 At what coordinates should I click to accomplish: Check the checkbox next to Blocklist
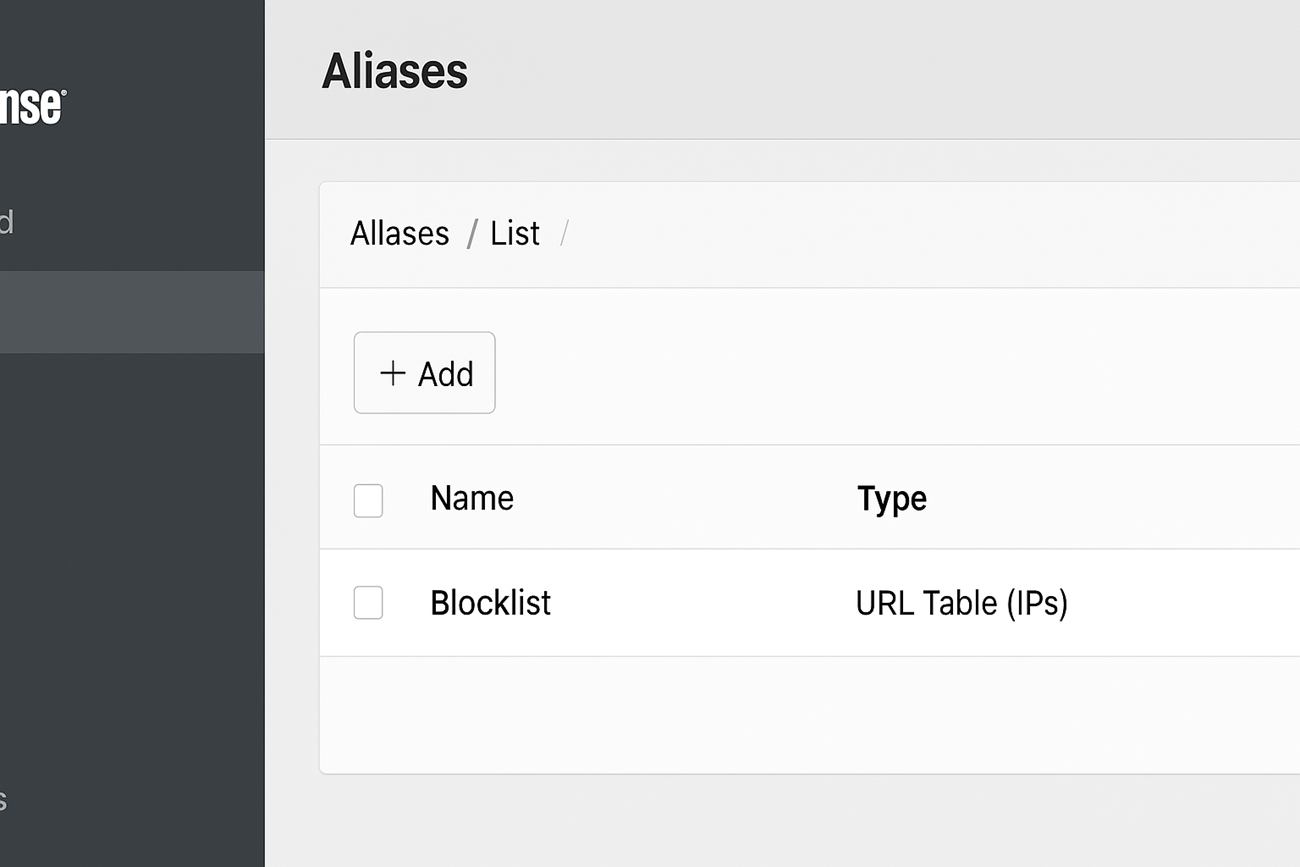(368, 603)
